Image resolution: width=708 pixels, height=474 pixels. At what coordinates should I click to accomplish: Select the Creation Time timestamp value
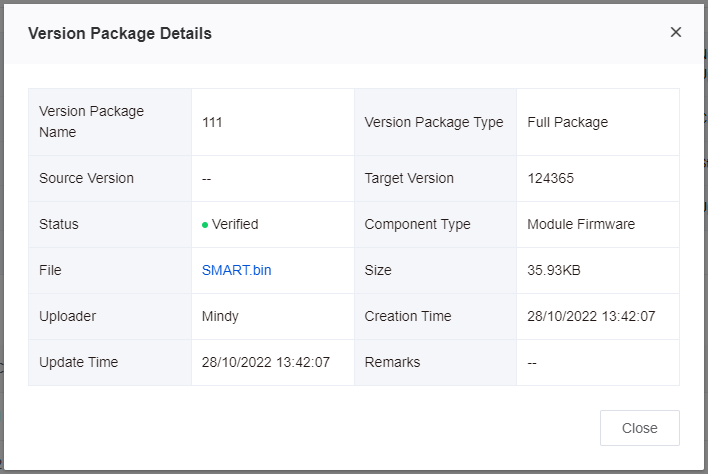click(591, 316)
